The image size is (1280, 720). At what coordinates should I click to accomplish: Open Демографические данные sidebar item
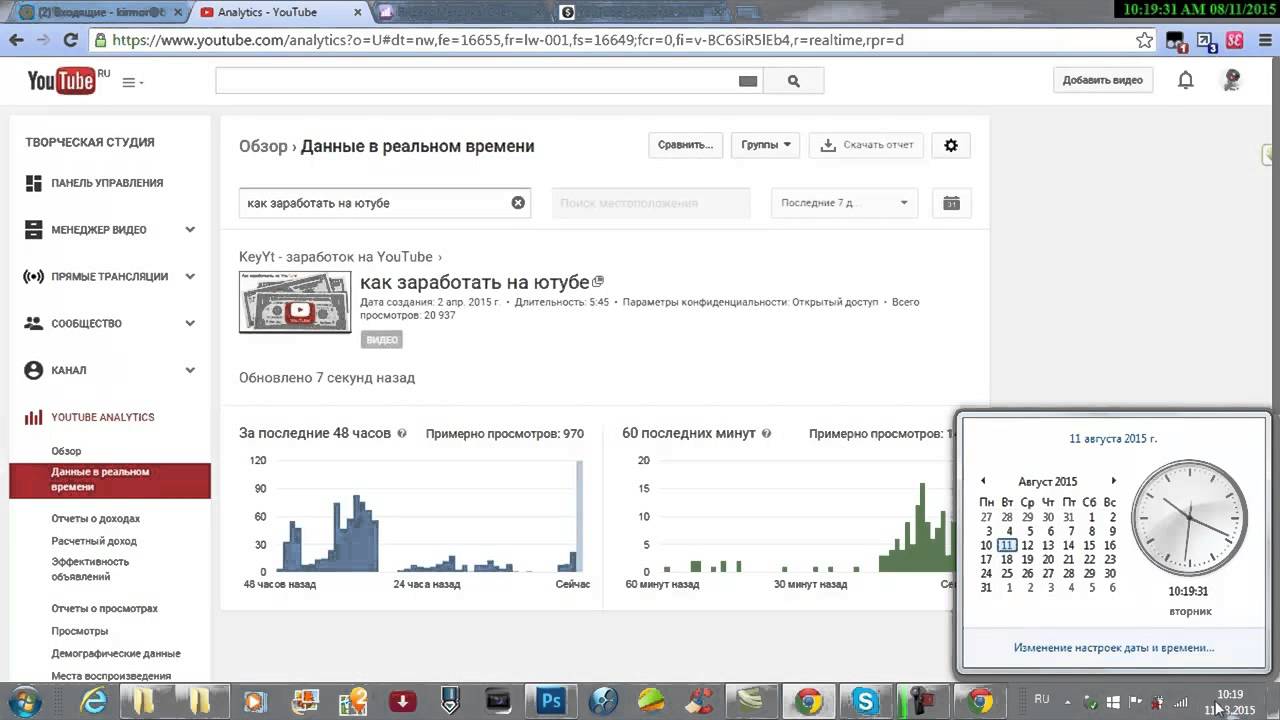point(116,653)
